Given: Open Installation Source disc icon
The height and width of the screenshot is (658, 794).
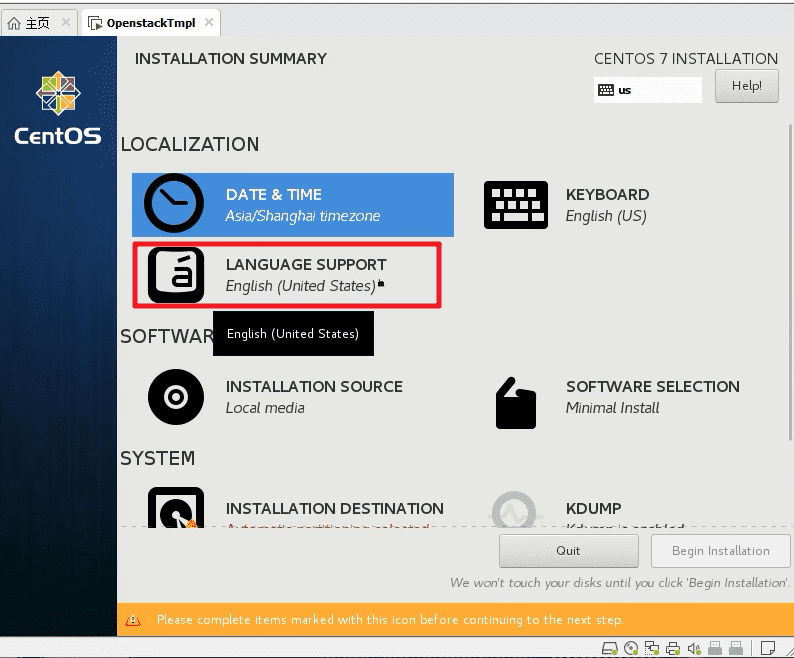Looking at the screenshot, I should 176,397.
